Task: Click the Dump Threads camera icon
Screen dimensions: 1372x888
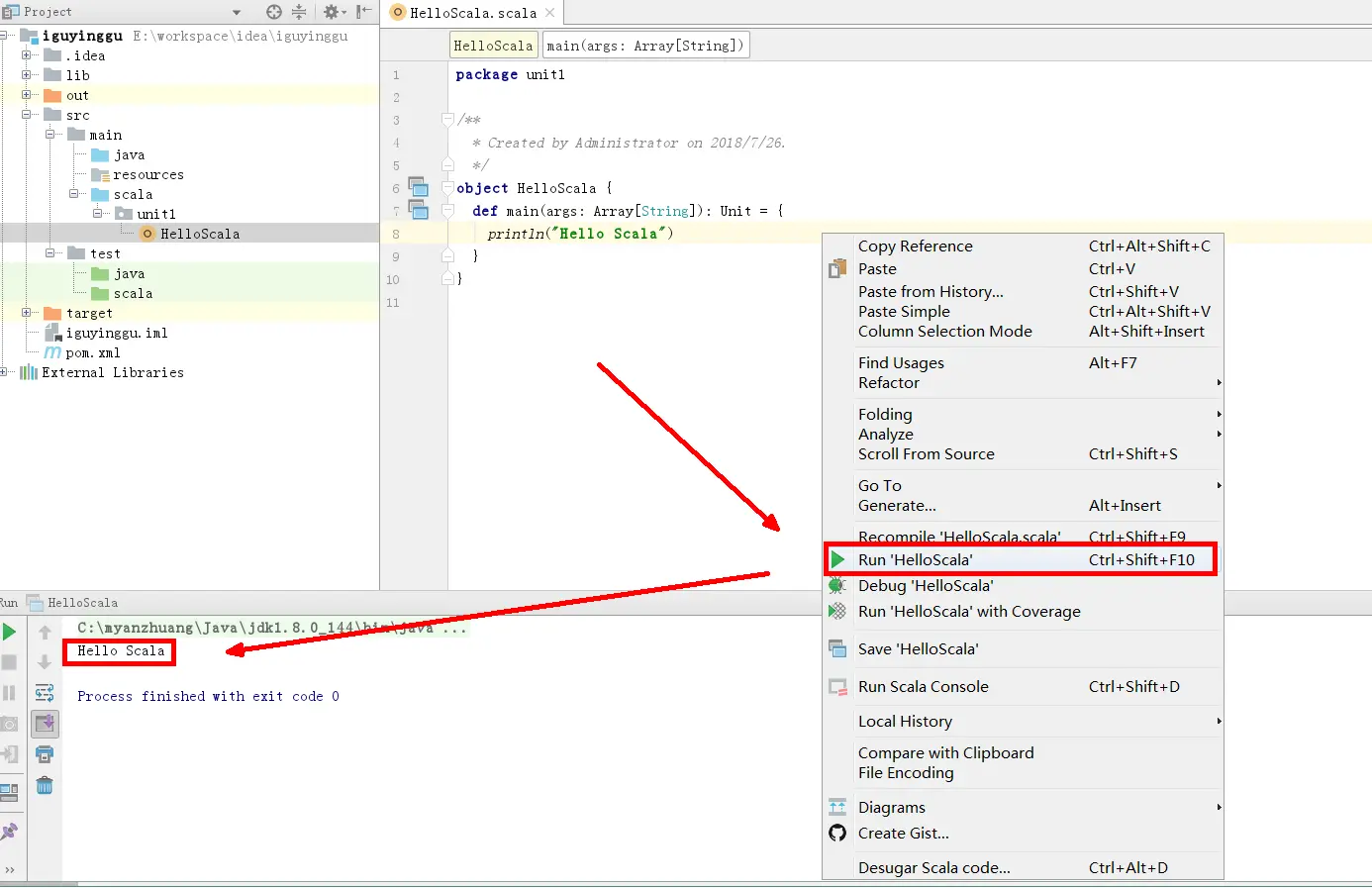Action: point(10,724)
